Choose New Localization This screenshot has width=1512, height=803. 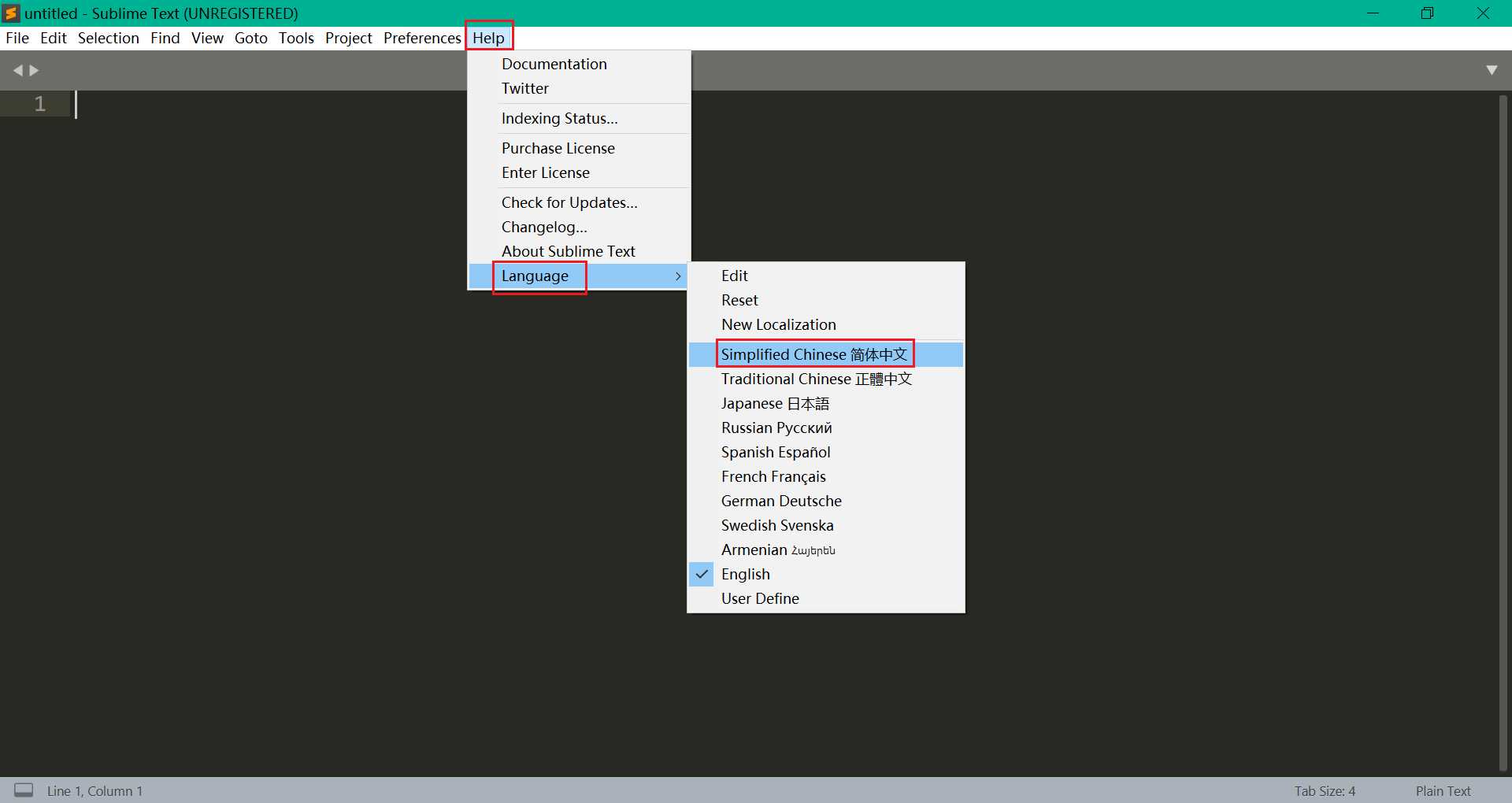(825, 324)
